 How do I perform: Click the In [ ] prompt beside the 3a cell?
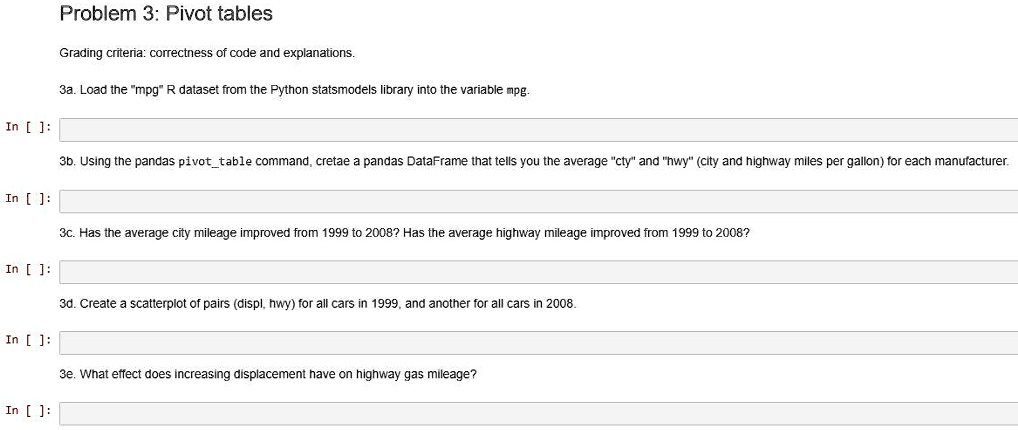pyautogui.click(x=28, y=127)
